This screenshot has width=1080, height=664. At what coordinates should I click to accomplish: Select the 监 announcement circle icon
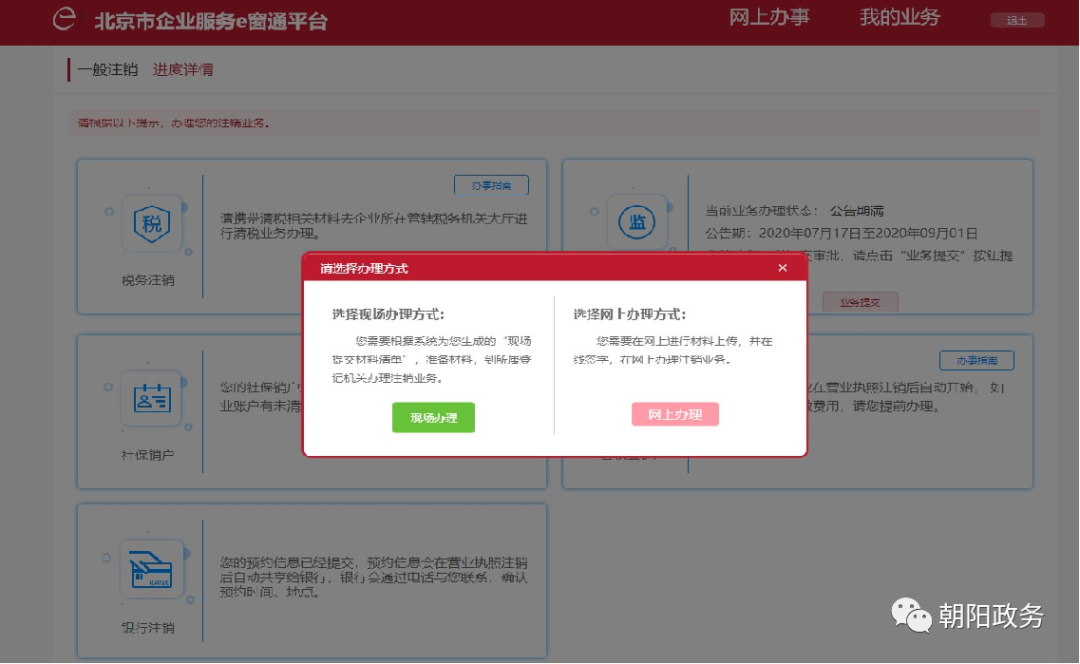pyautogui.click(x=637, y=222)
